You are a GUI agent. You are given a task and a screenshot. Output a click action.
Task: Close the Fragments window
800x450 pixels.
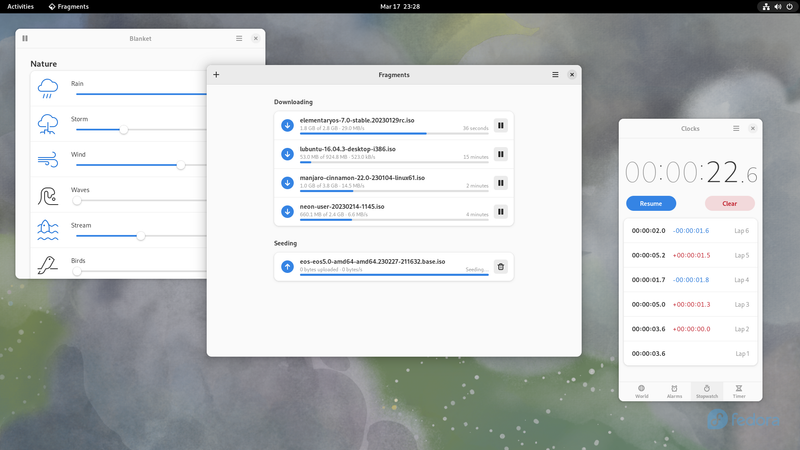pyautogui.click(x=572, y=74)
